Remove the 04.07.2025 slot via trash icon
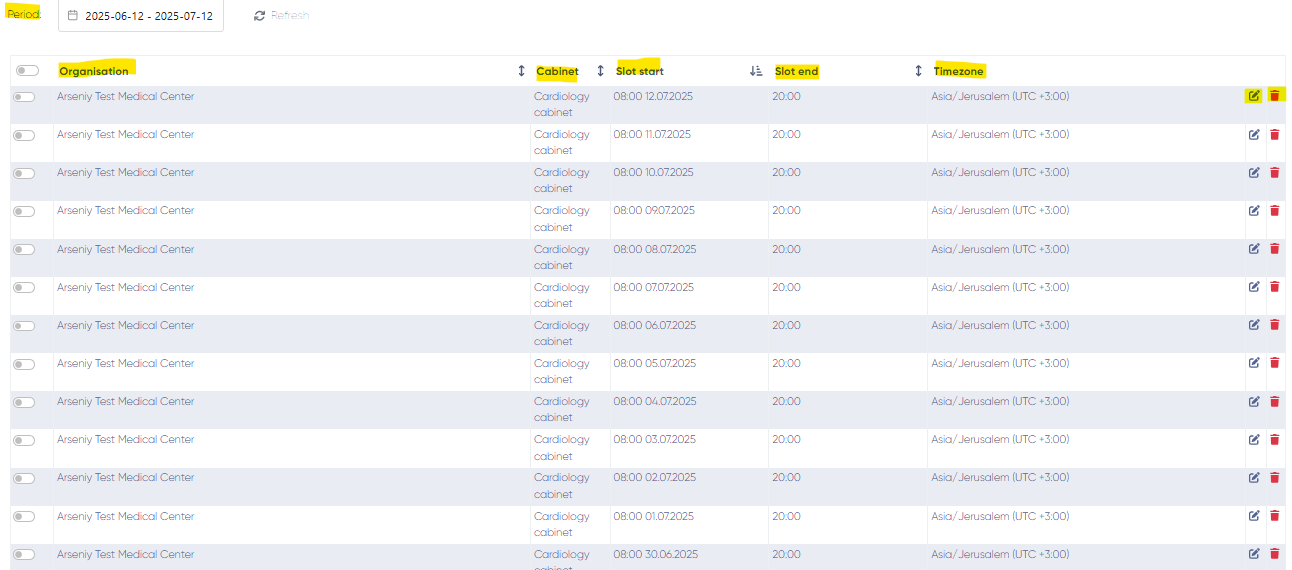The height and width of the screenshot is (570, 1292). point(1275,402)
